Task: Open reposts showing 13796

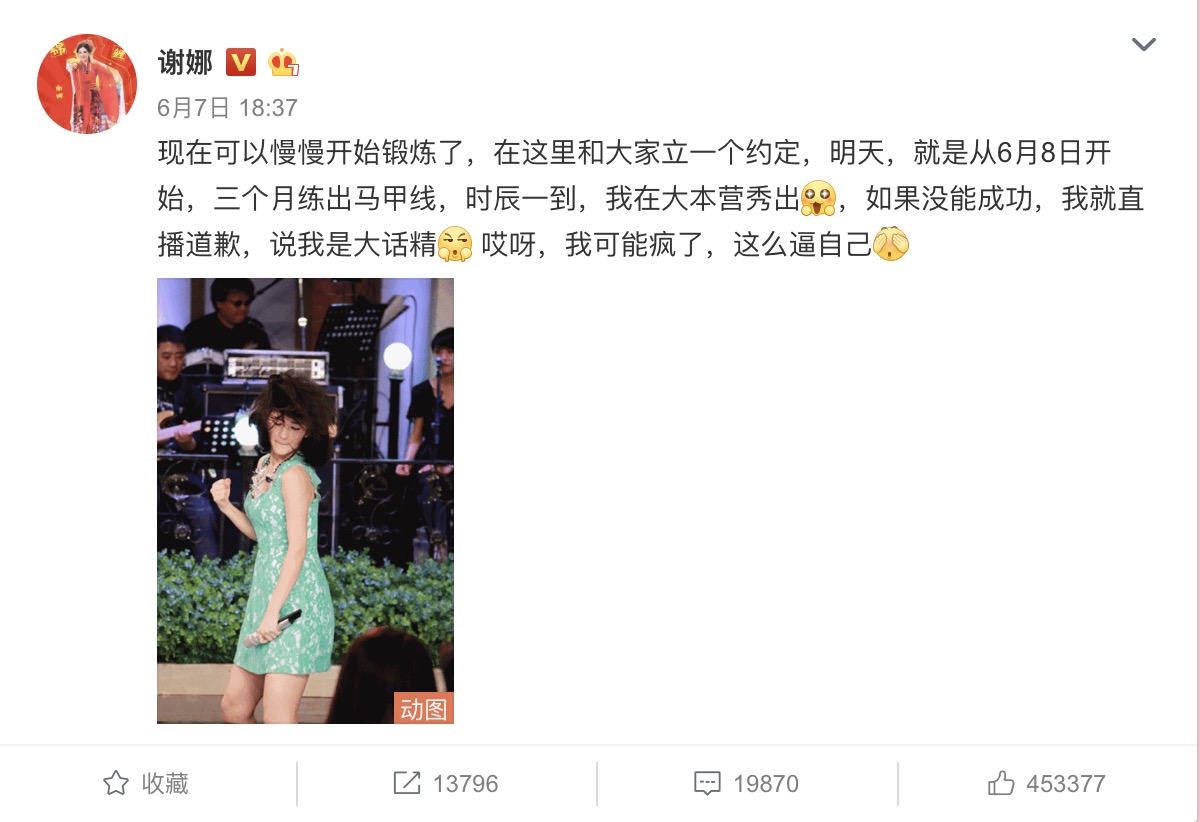Action: [x=446, y=783]
